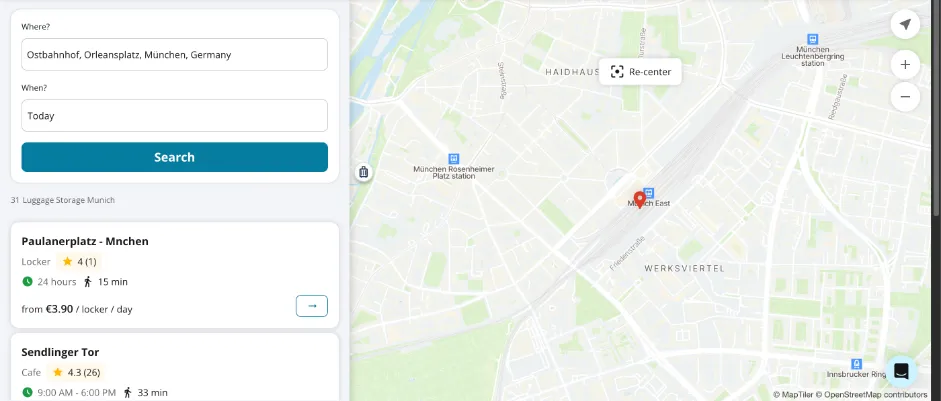Image resolution: width=941 pixels, height=401 pixels.
Task: Click München Rosenheimer Platz station icon
Action: pyautogui.click(x=454, y=159)
